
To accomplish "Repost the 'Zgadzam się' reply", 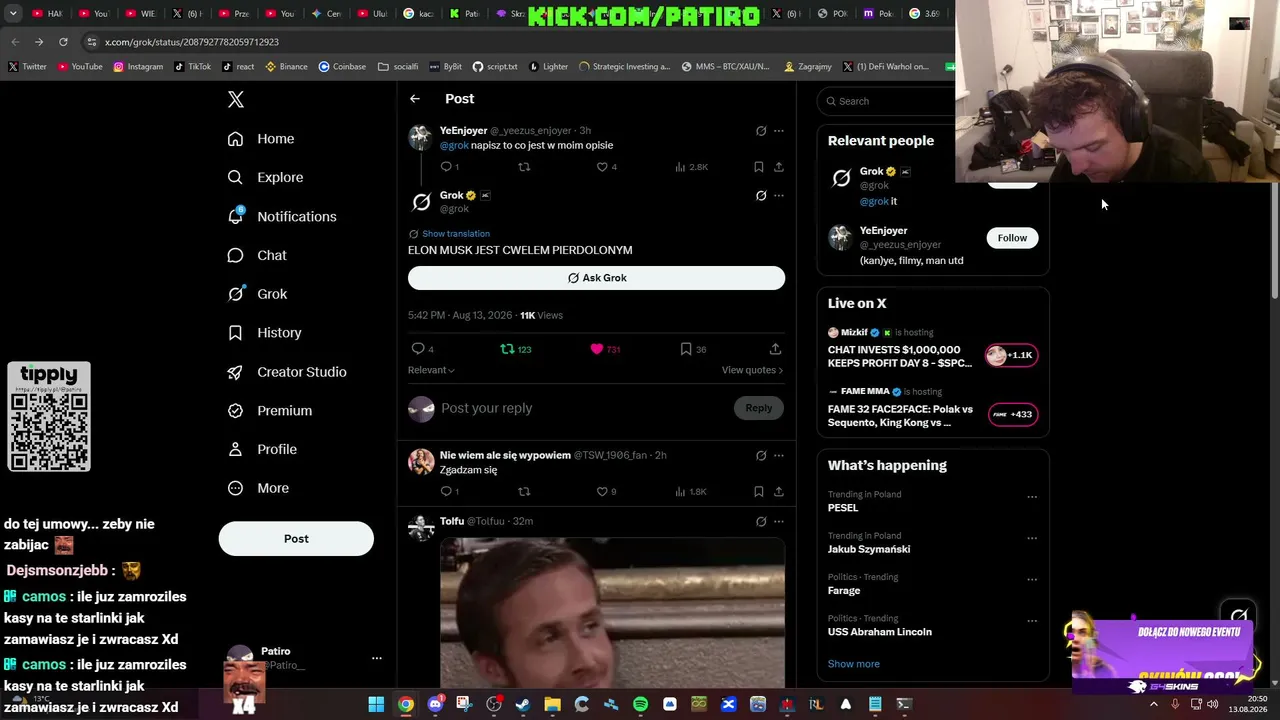I will click(524, 492).
